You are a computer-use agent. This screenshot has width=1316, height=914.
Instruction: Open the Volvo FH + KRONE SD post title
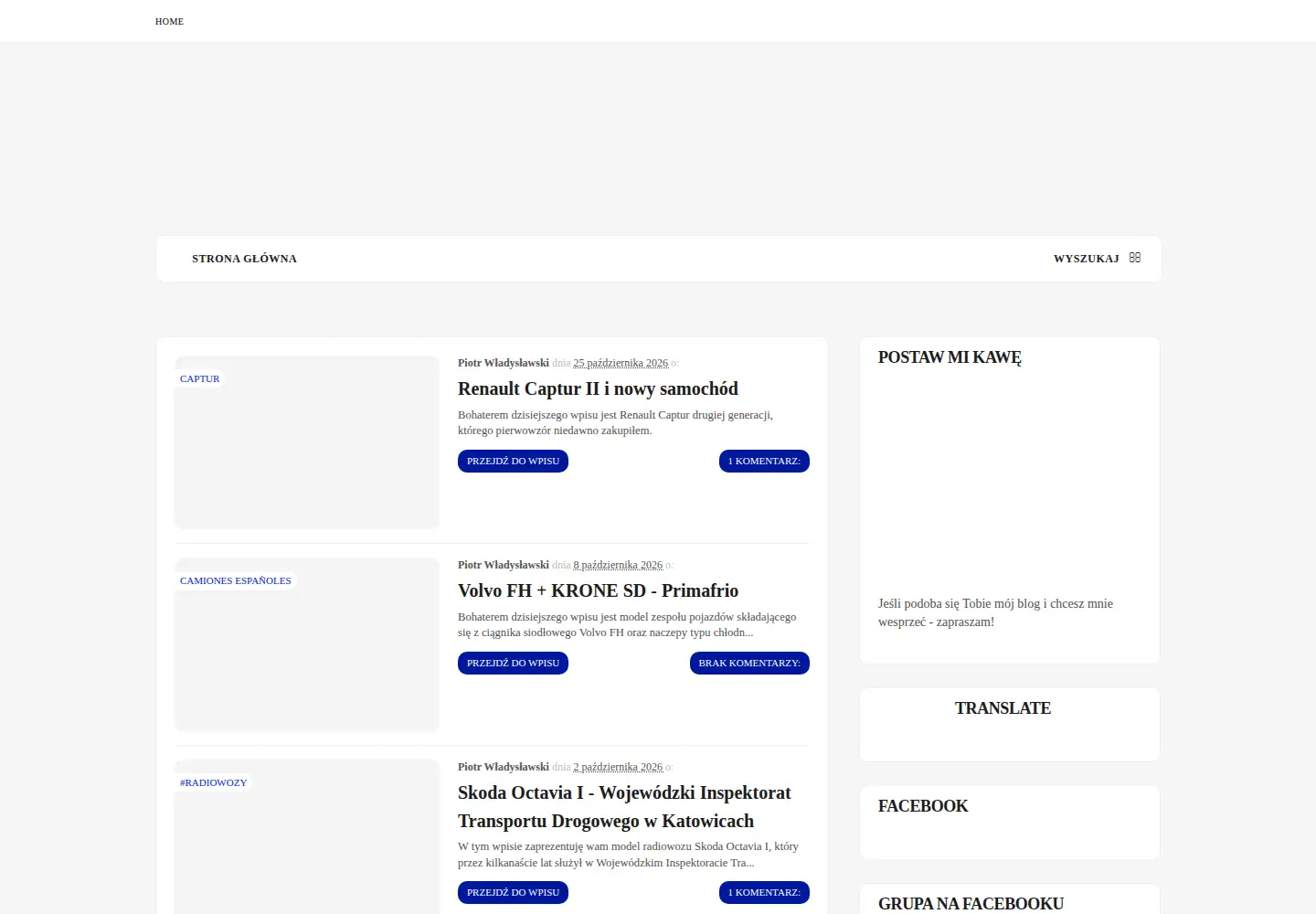[598, 590]
